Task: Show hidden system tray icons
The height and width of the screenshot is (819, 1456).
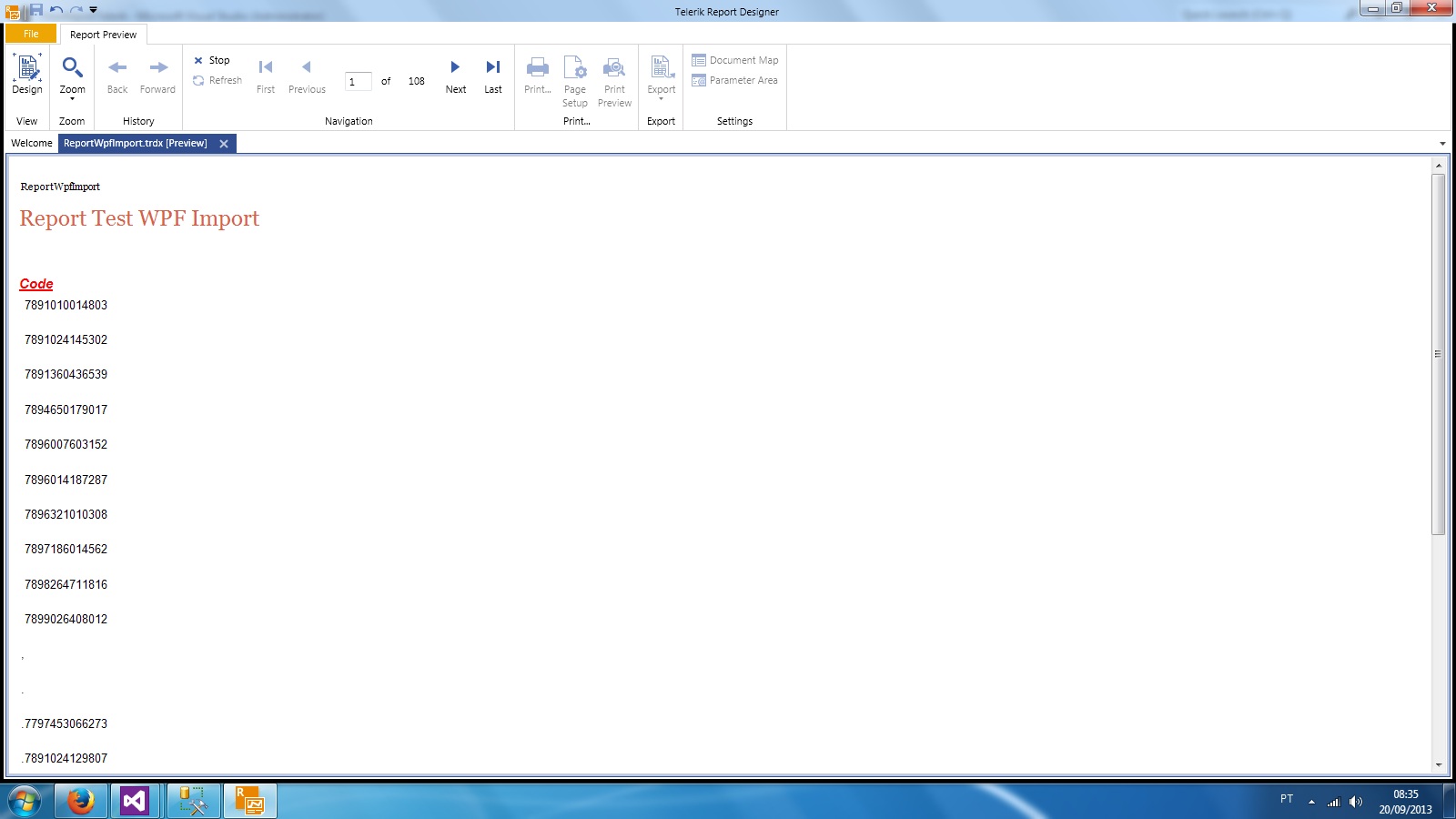Action: coord(1311,802)
